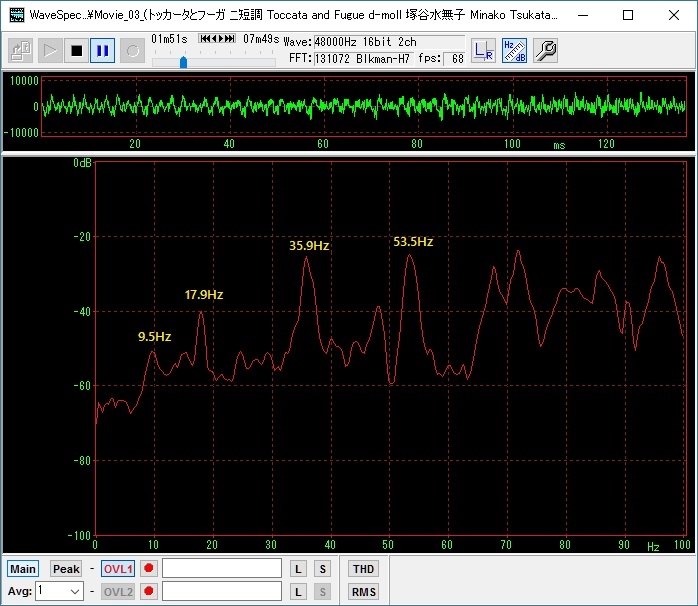Click the OVL1 text input field
The height and width of the screenshot is (606, 698).
tap(222, 568)
